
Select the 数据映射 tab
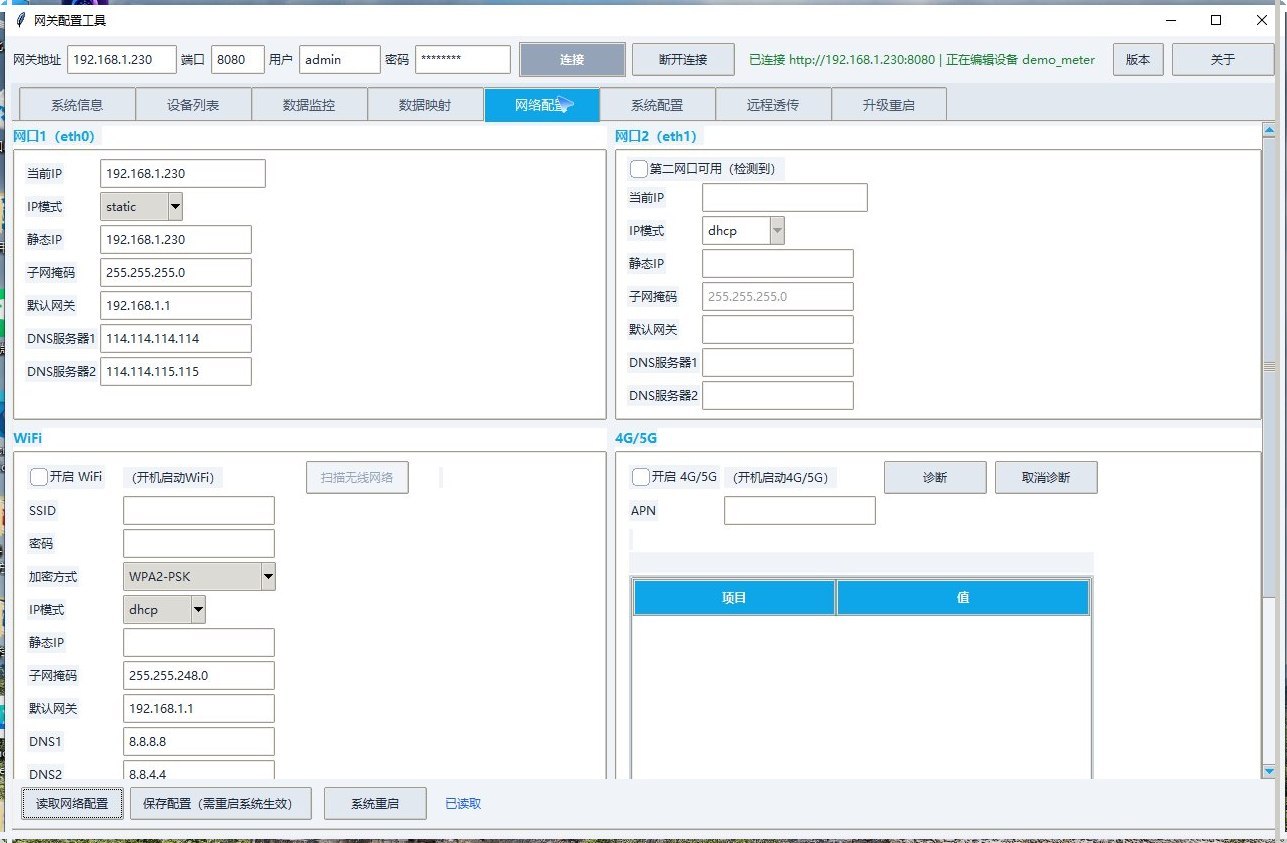click(425, 105)
